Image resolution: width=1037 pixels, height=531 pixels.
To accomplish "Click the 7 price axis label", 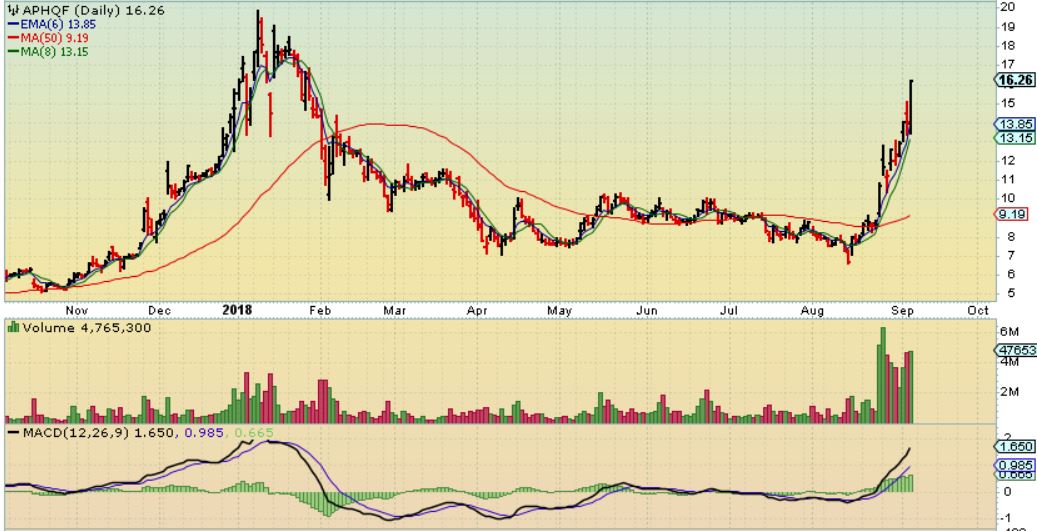I will (x=1011, y=255).
